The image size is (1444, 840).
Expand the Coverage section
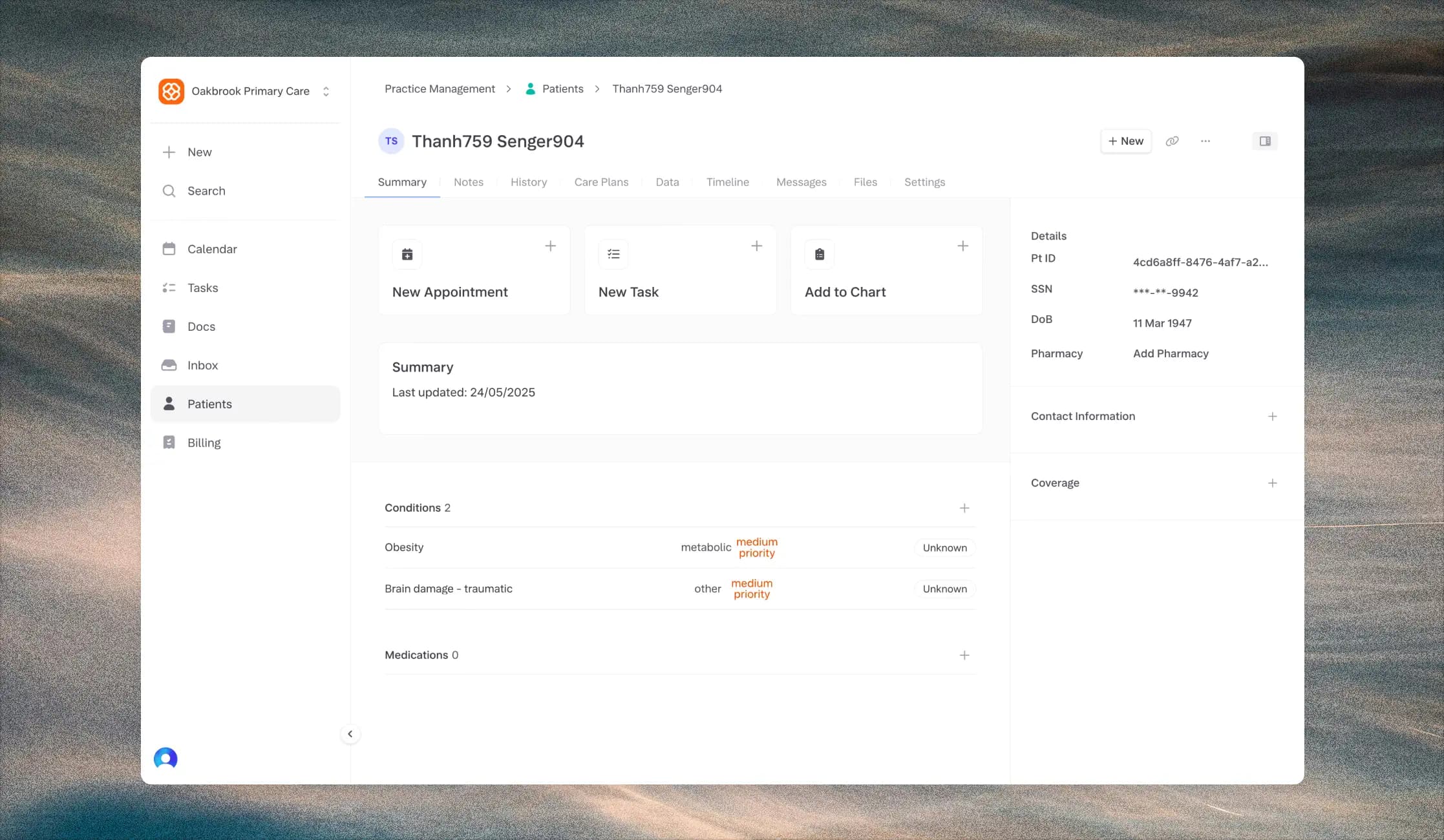pyautogui.click(x=1272, y=483)
